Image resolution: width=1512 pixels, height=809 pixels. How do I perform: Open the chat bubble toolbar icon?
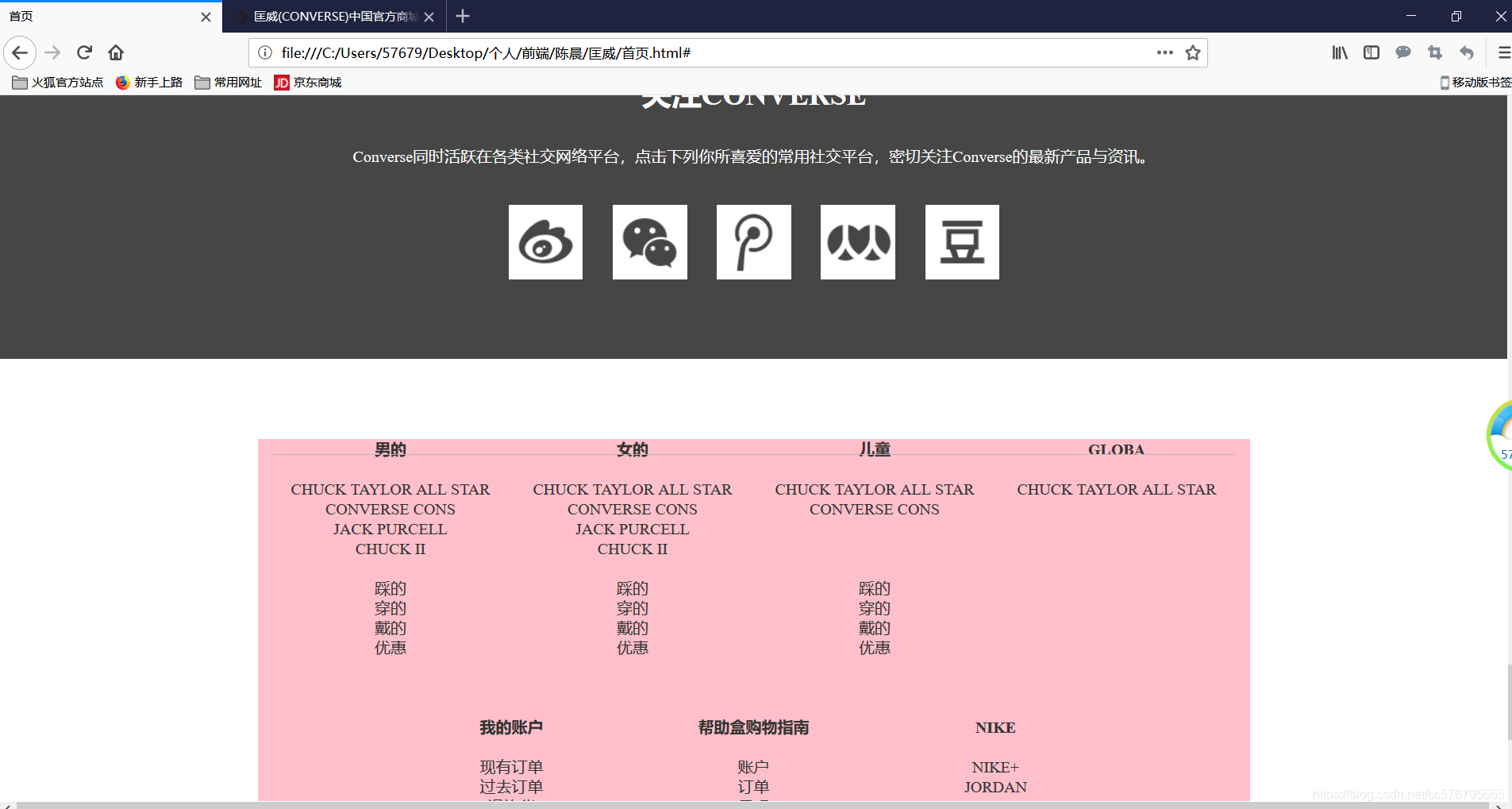1403,52
